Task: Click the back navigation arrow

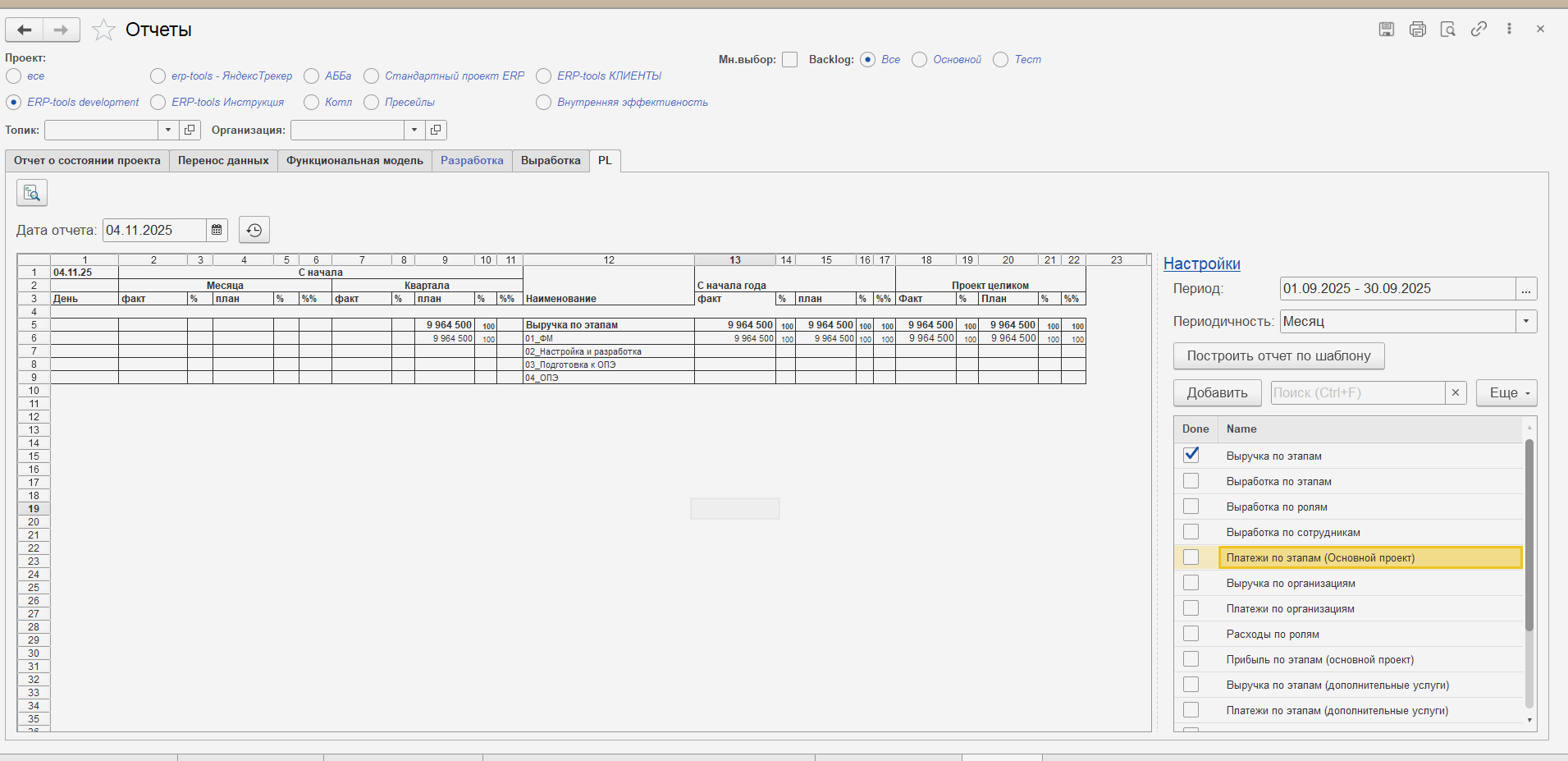Action: pyautogui.click(x=25, y=30)
